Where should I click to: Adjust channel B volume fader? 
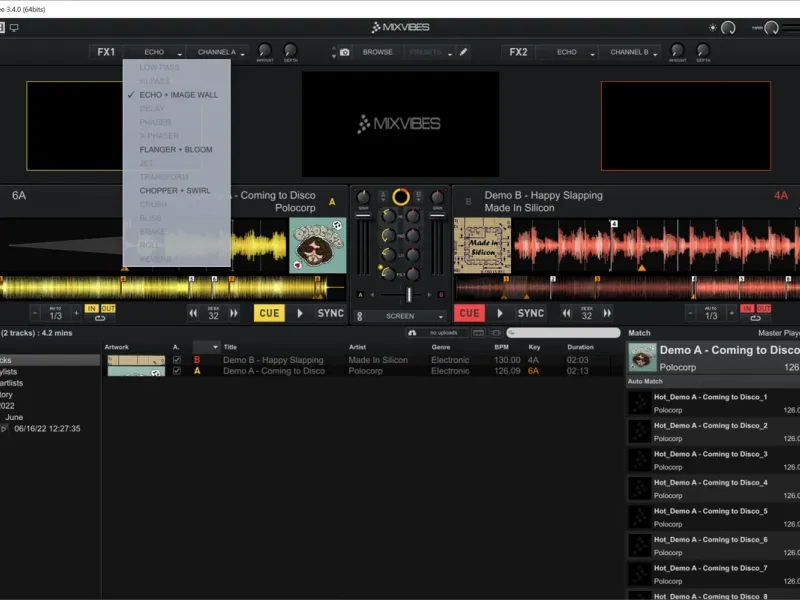click(437, 216)
